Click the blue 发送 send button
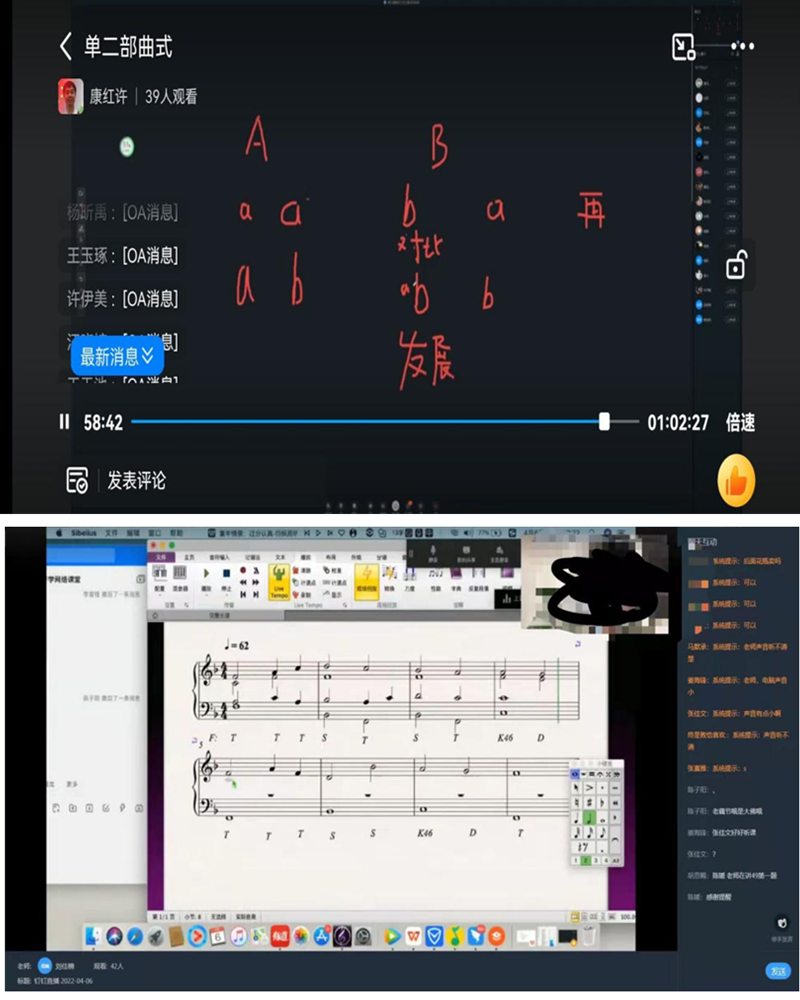The height and width of the screenshot is (1000, 800). (777, 971)
